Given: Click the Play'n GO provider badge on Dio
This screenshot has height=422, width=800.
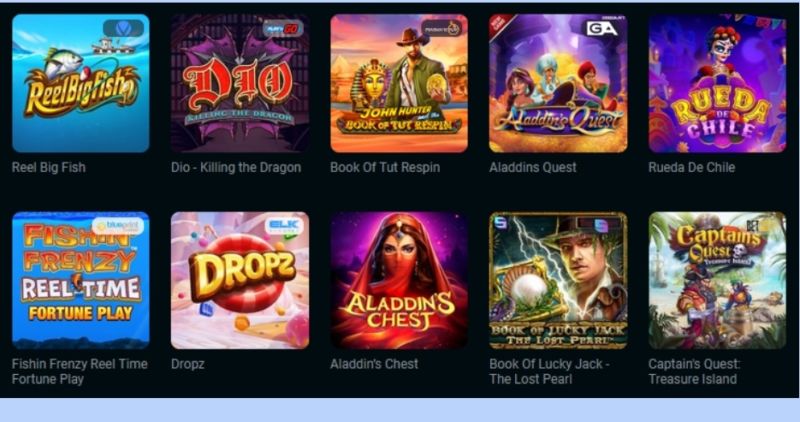Looking at the screenshot, I should tap(283, 29).
